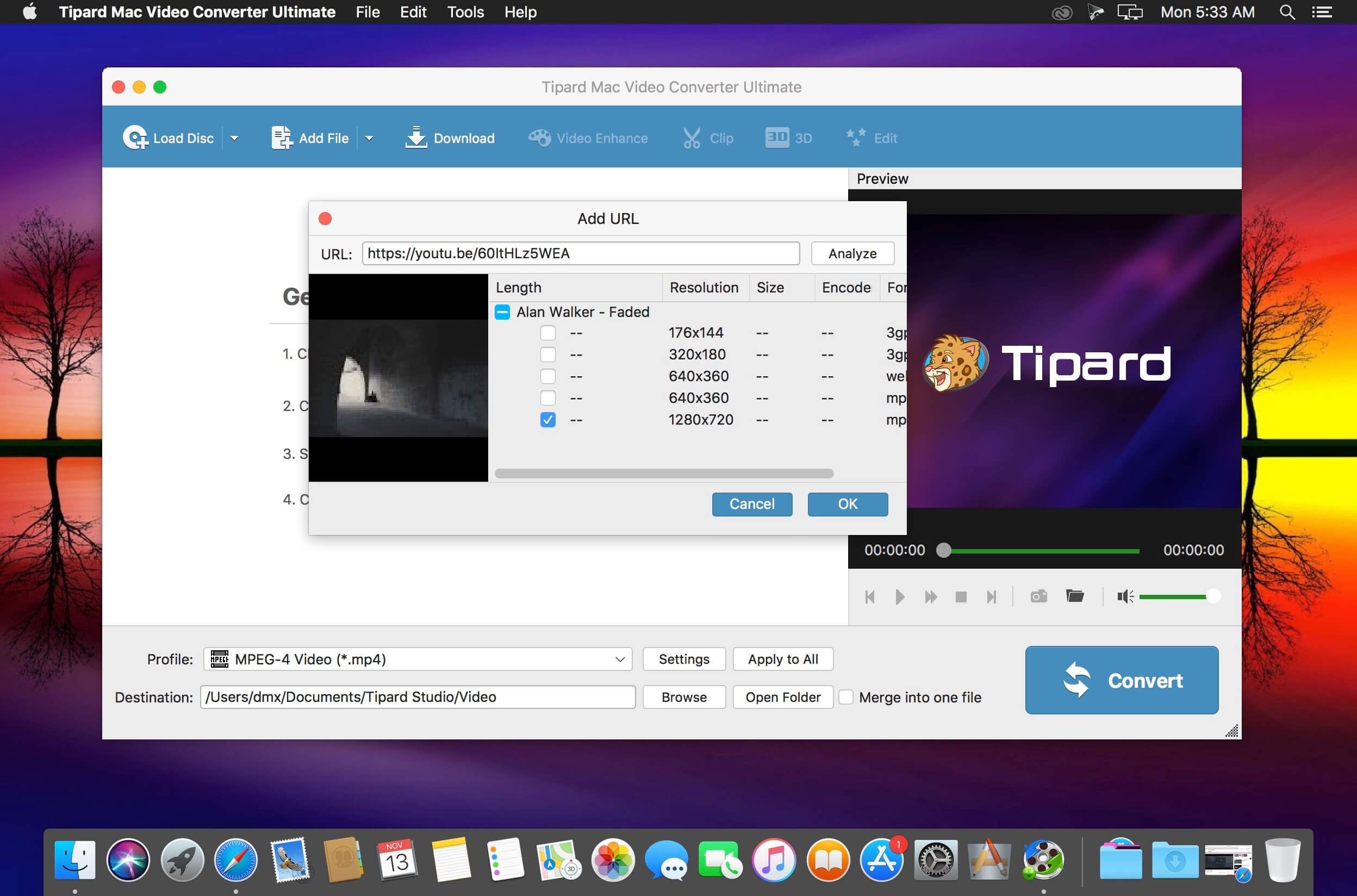Click the Load Disc icon
Screen dimensions: 1357x896
135,138
